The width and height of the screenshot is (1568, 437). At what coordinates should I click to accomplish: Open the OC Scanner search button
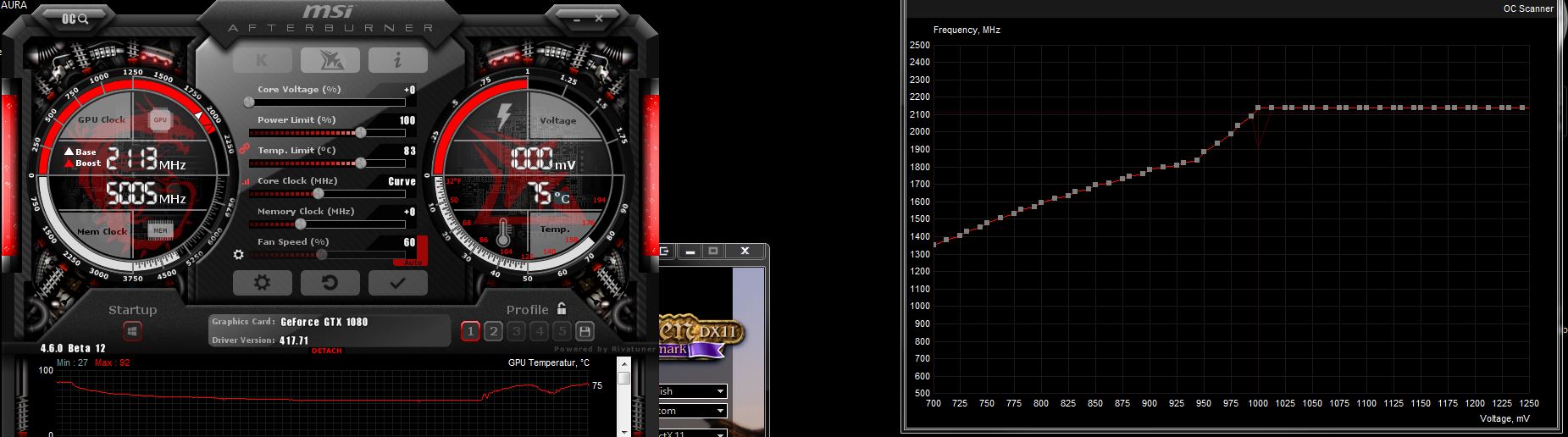[75, 18]
